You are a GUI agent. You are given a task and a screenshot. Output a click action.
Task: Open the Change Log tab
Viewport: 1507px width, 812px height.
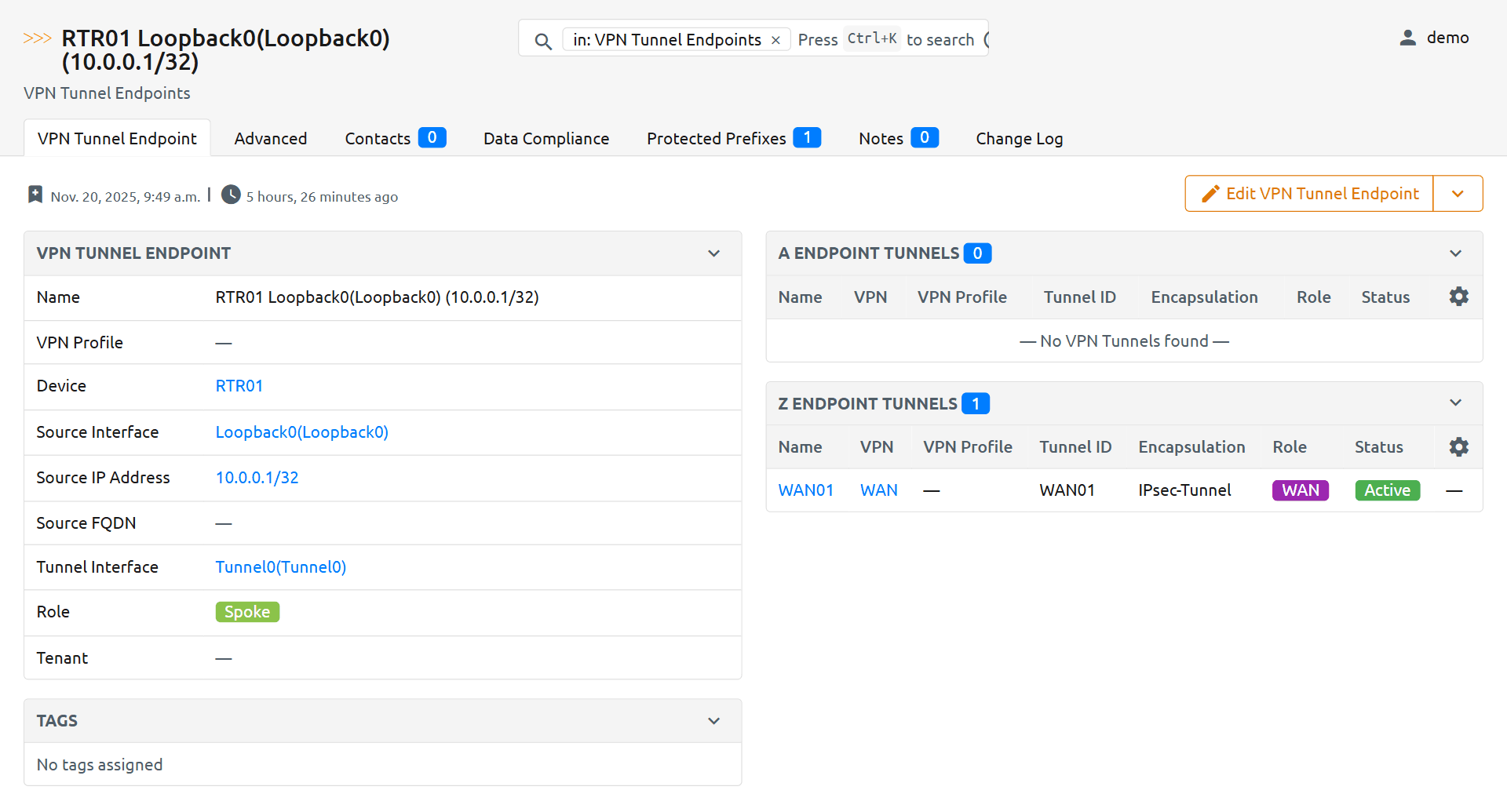[x=1019, y=139]
